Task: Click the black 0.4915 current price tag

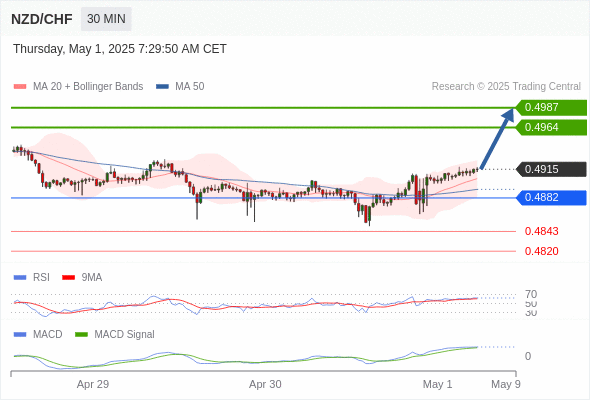Action: (551, 169)
